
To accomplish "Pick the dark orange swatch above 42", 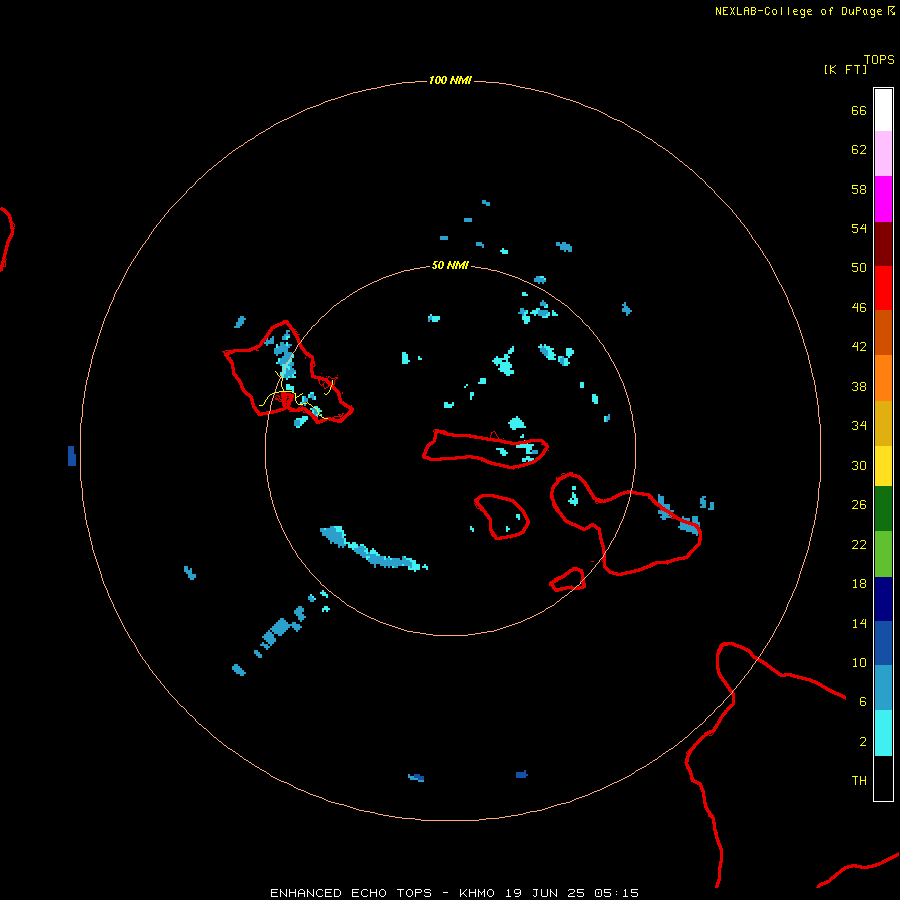I will coord(883,332).
